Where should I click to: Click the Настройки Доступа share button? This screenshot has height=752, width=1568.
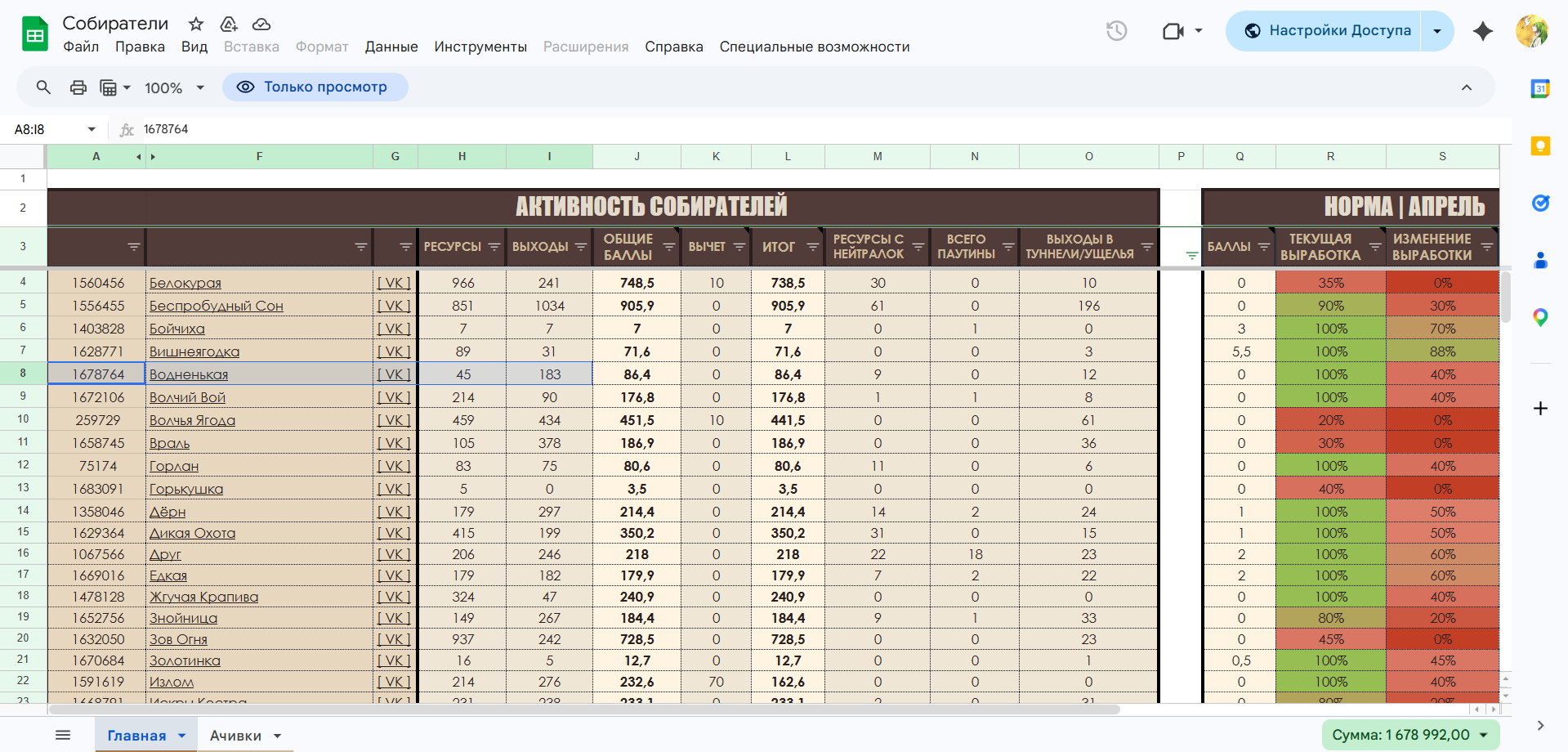[1328, 31]
